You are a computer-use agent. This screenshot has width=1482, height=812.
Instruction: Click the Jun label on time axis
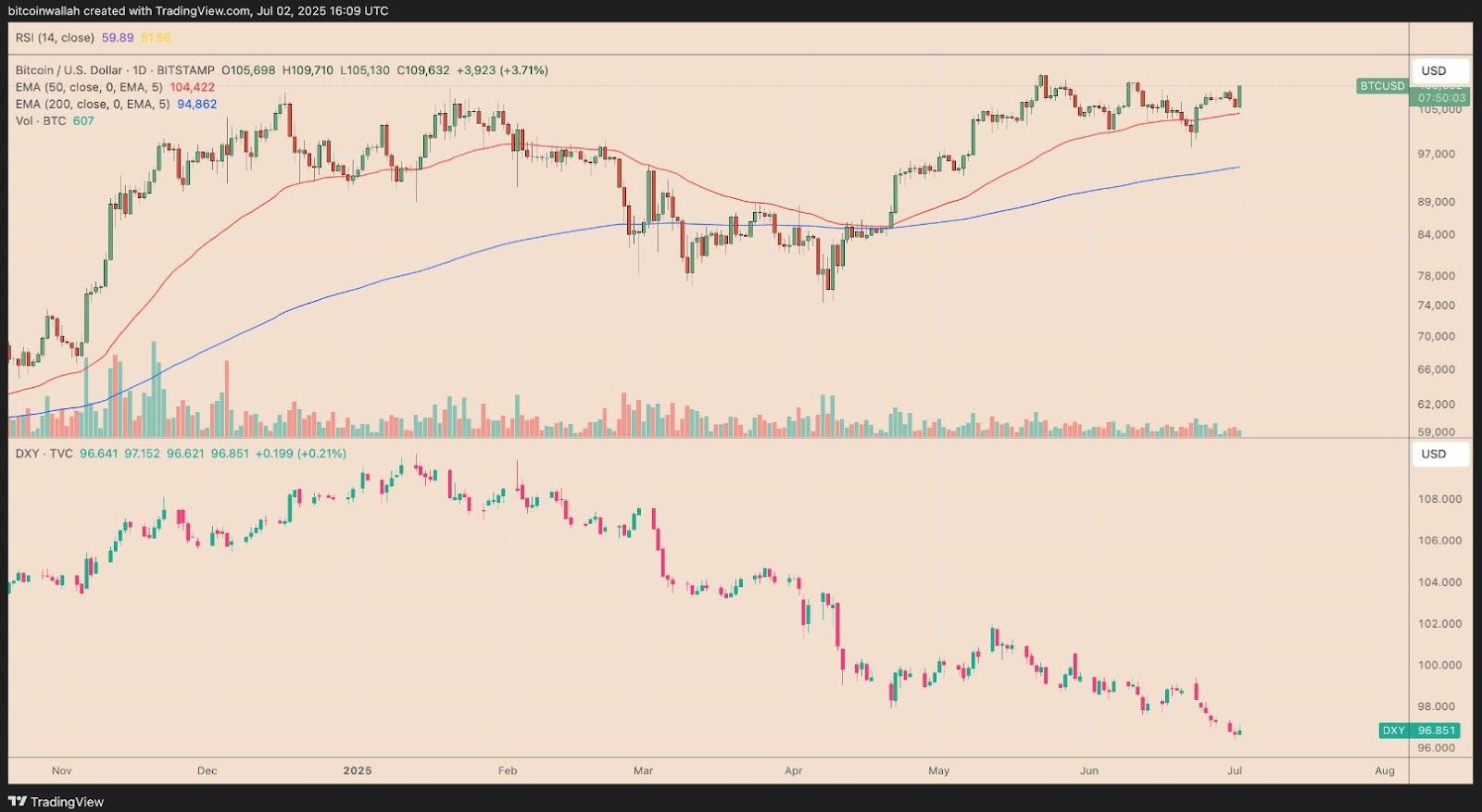point(1088,770)
